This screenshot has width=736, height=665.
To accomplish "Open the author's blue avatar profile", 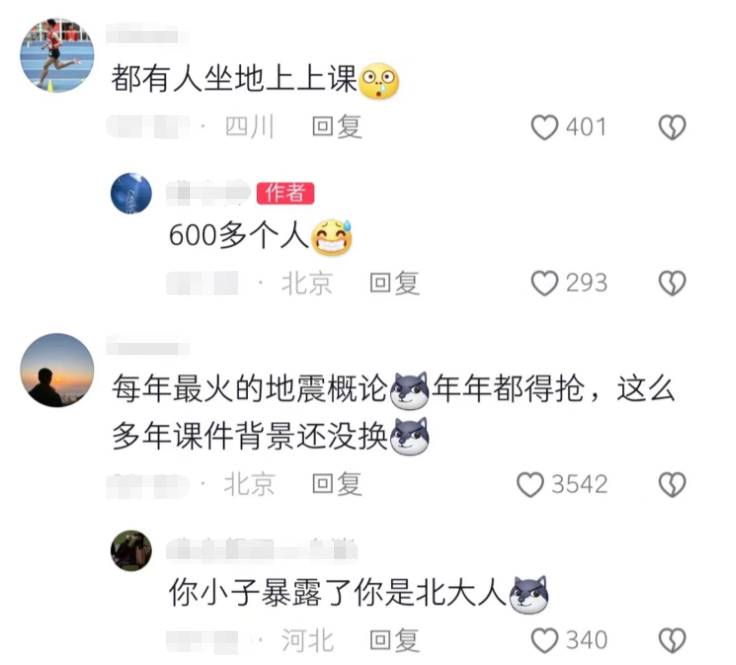I will coord(131,193).
